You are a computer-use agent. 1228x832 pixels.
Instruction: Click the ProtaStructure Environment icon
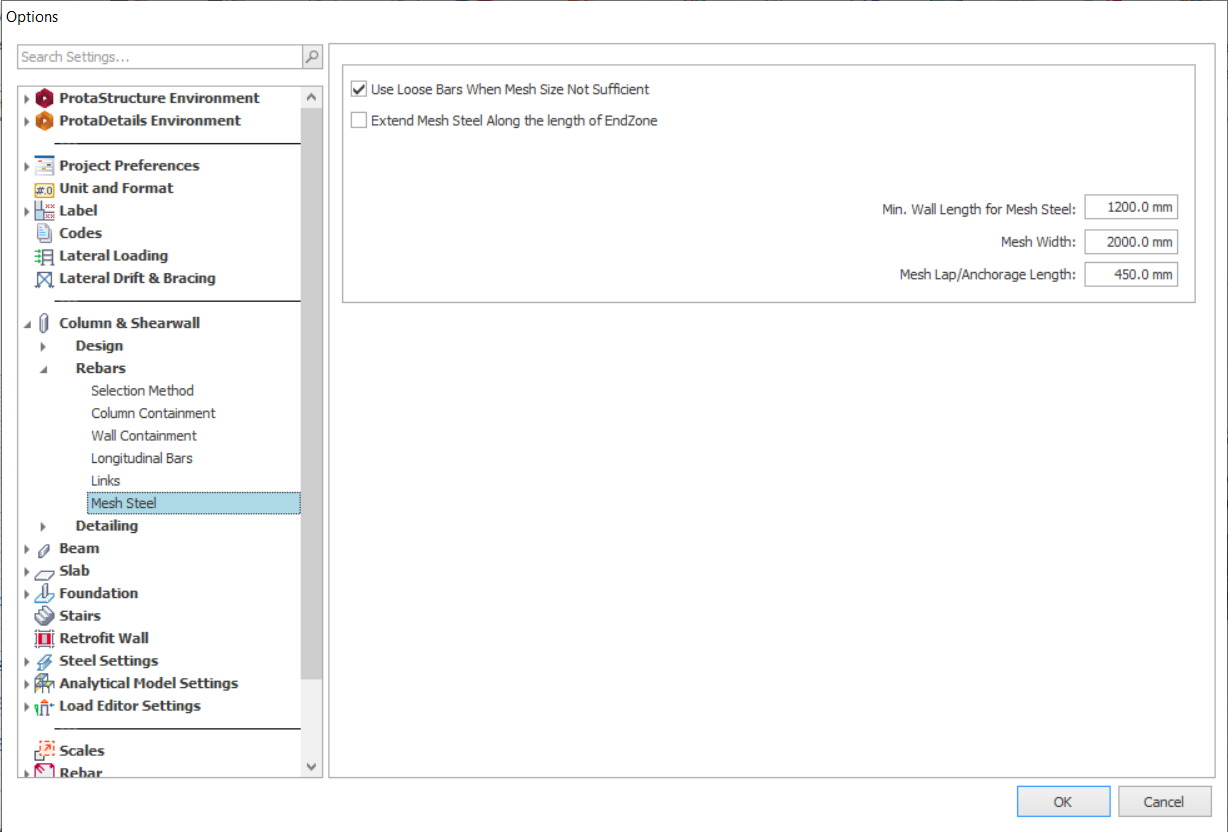pos(44,98)
